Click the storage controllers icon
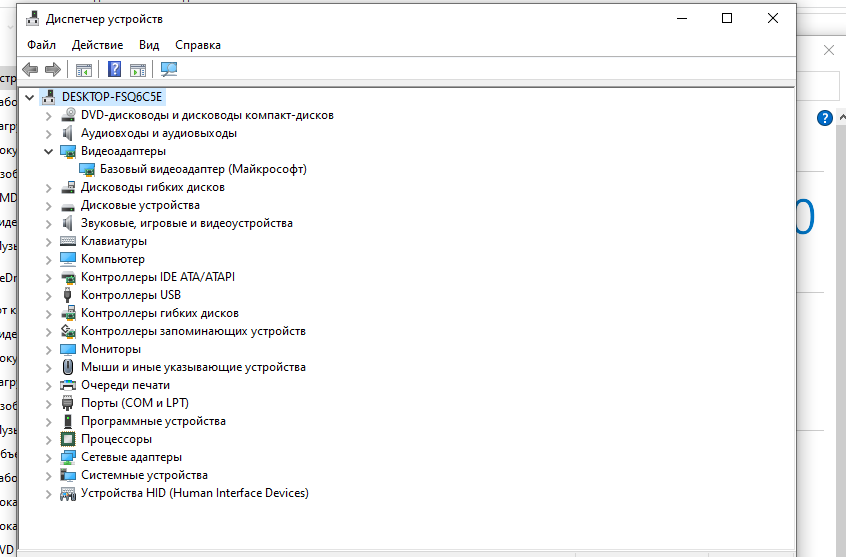 pos(68,331)
